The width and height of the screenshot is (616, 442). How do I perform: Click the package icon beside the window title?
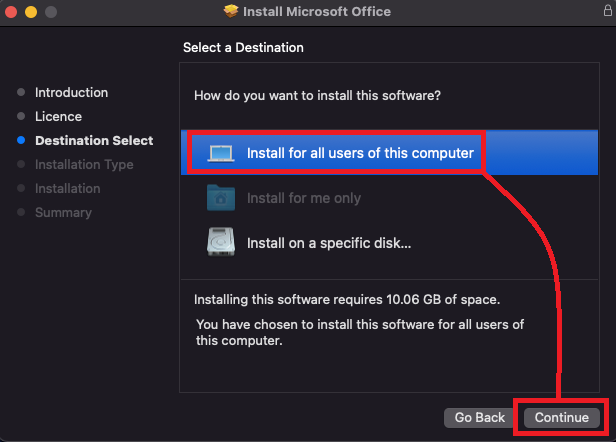(231, 11)
